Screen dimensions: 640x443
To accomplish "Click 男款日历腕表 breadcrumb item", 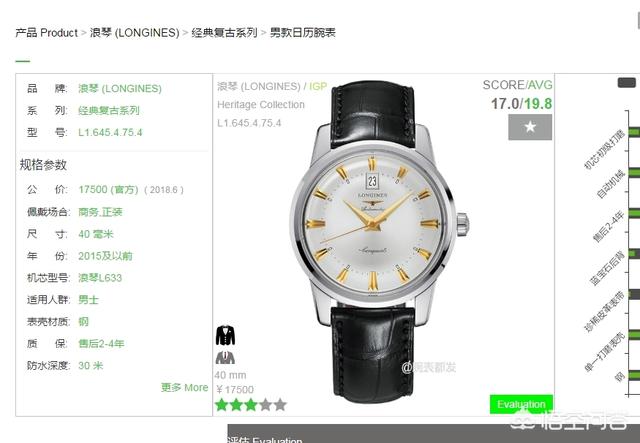I will 303,33.
